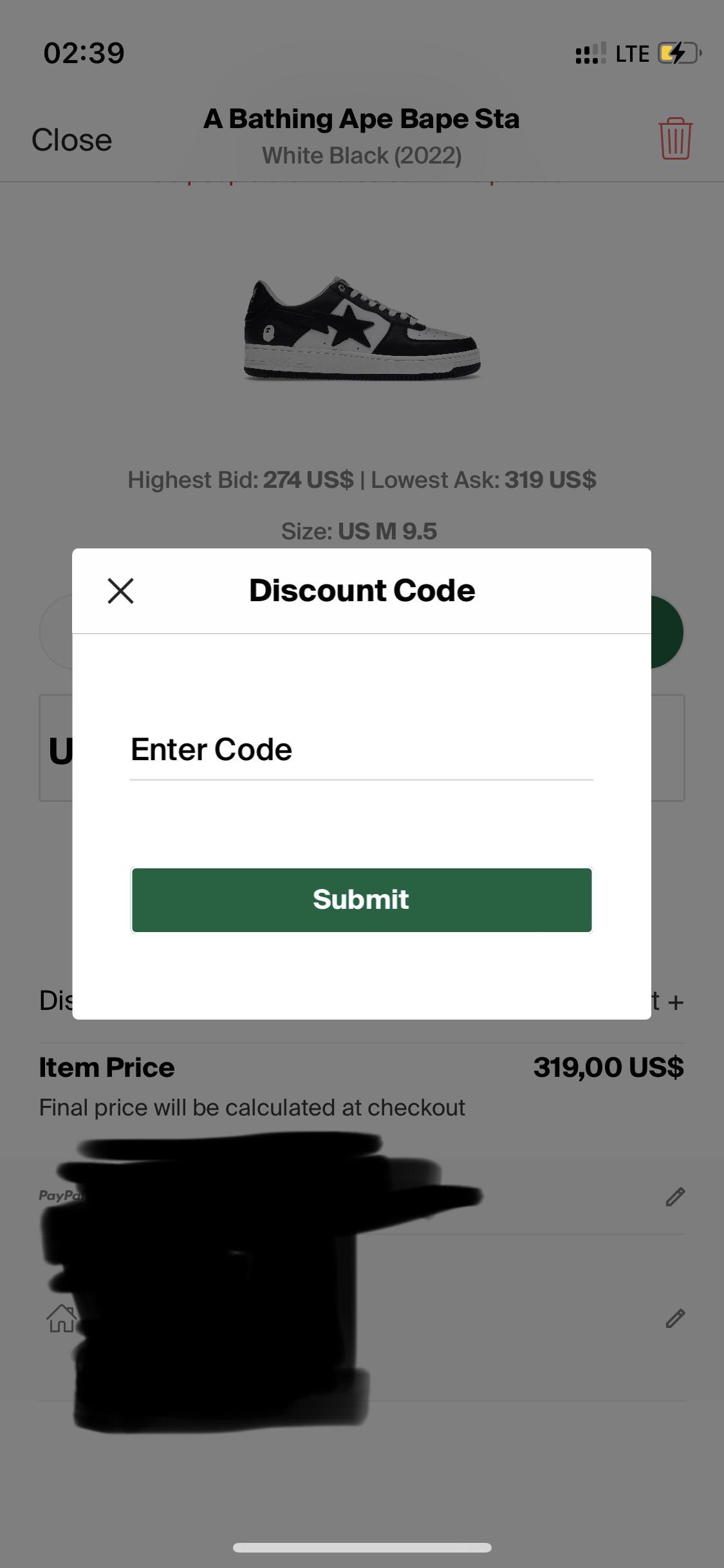Delete this item using the trash icon
The width and height of the screenshot is (724, 1568).
[x=674, y=138]
